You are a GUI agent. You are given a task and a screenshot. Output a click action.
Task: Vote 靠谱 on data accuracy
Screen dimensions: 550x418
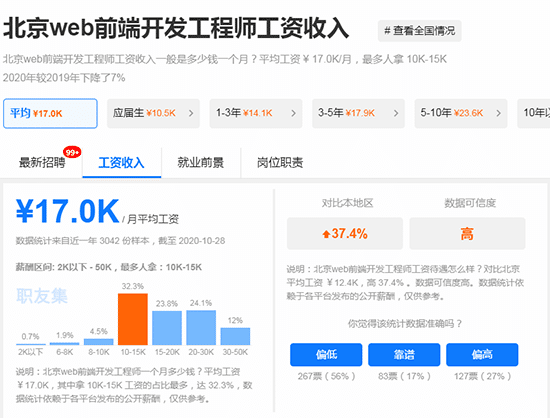(x=404, y=355)
